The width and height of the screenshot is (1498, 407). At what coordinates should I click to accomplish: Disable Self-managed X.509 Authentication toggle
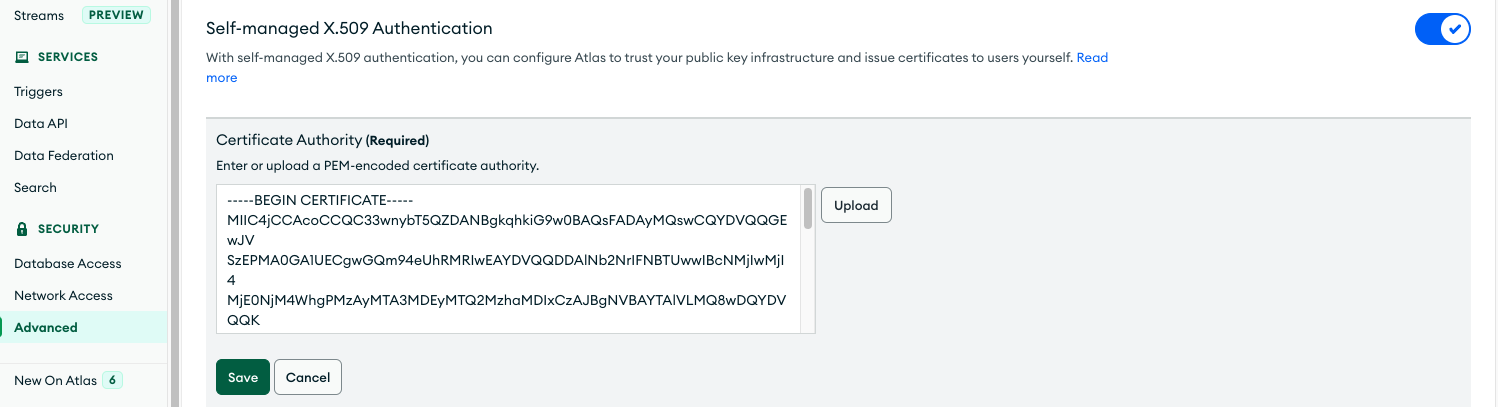(x=1442, y=29)
